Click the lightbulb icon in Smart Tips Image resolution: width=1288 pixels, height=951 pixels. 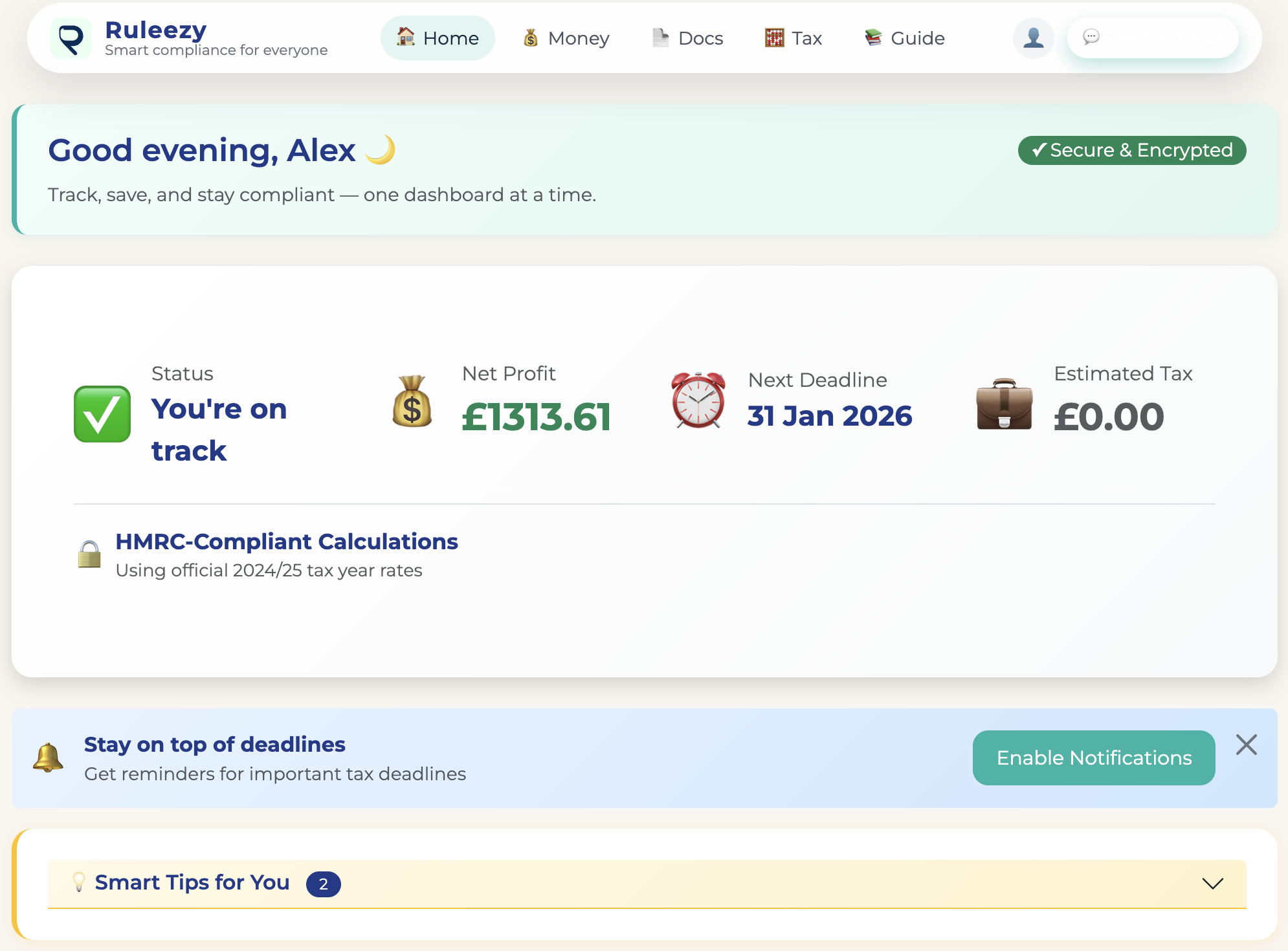80,882
